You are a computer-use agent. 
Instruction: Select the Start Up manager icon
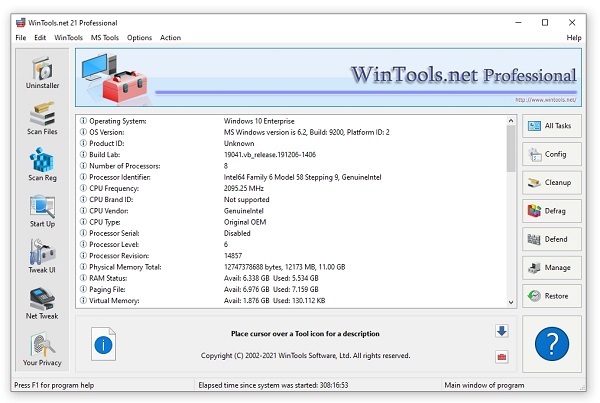click(42, 211)
